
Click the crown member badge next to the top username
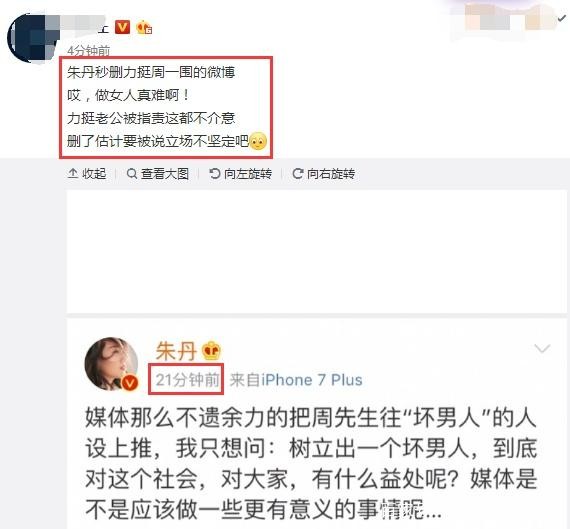point(144,28)
